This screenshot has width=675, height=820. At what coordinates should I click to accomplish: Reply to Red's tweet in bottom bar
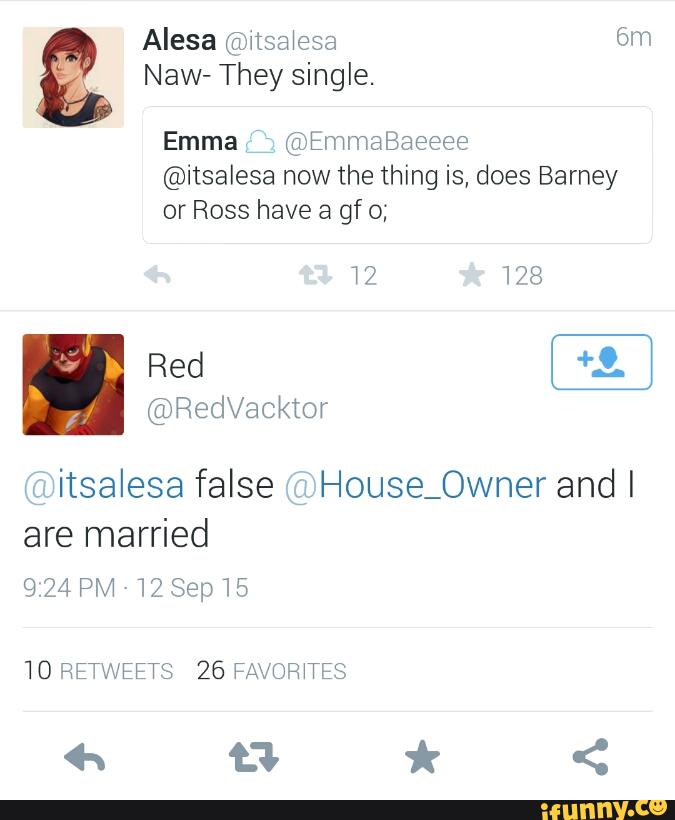click(x=85, y=758)
